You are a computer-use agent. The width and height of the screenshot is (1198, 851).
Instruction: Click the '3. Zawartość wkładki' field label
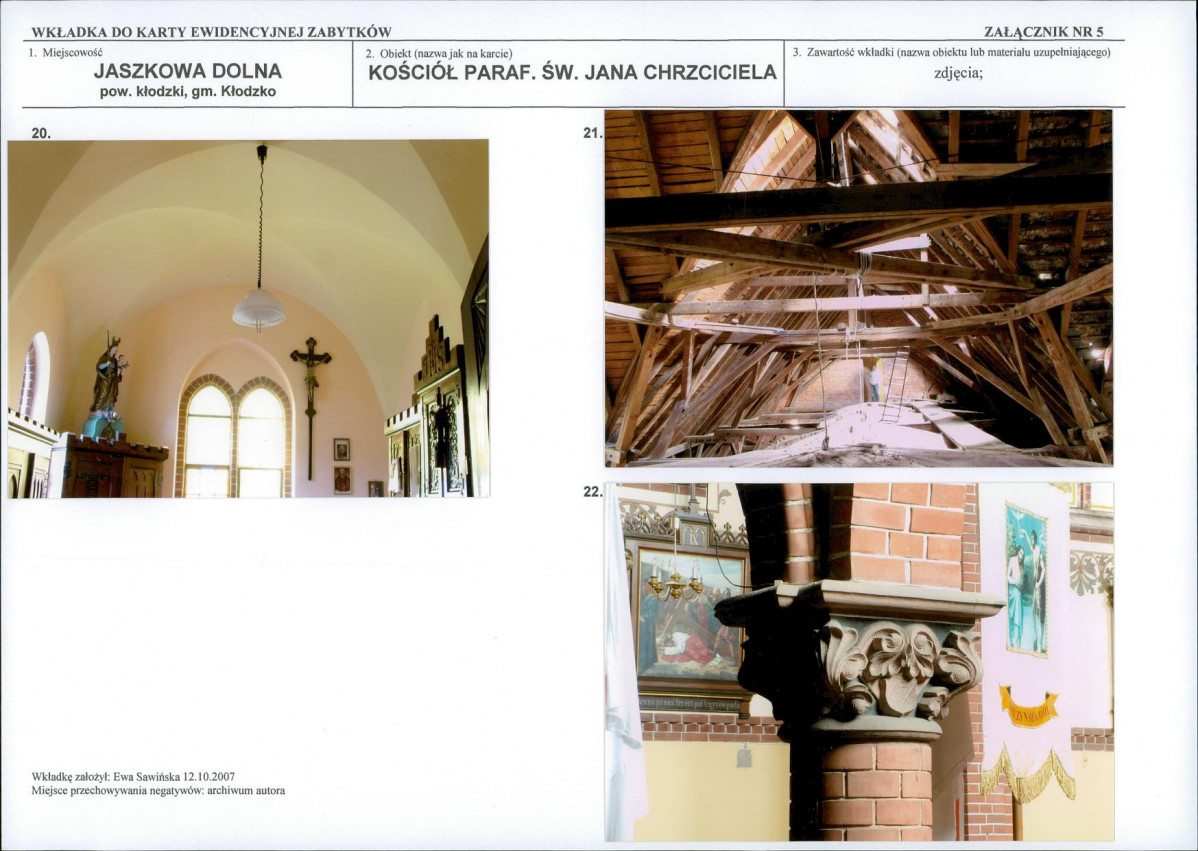[x=951, y=52]
